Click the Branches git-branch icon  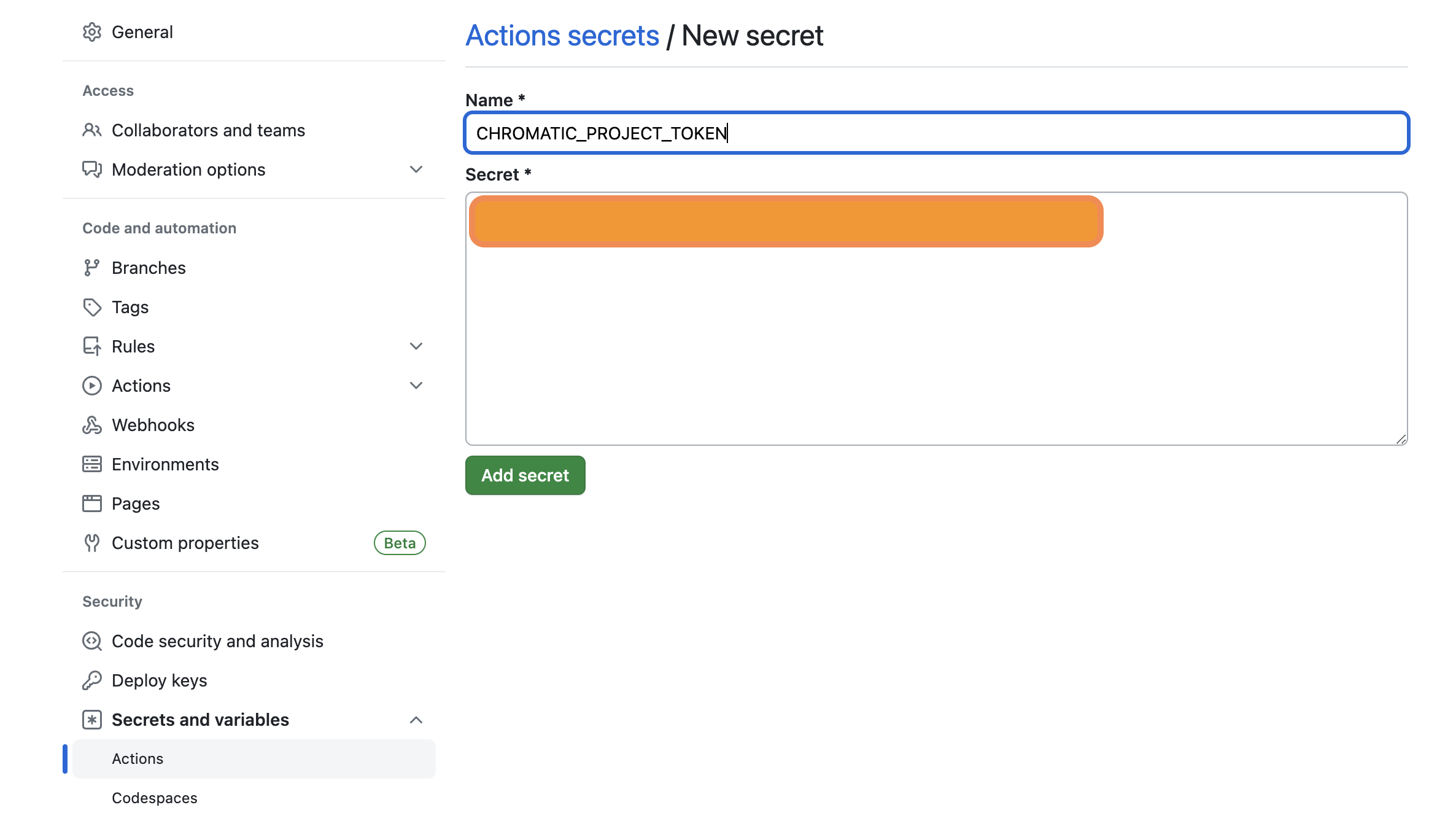92,268
